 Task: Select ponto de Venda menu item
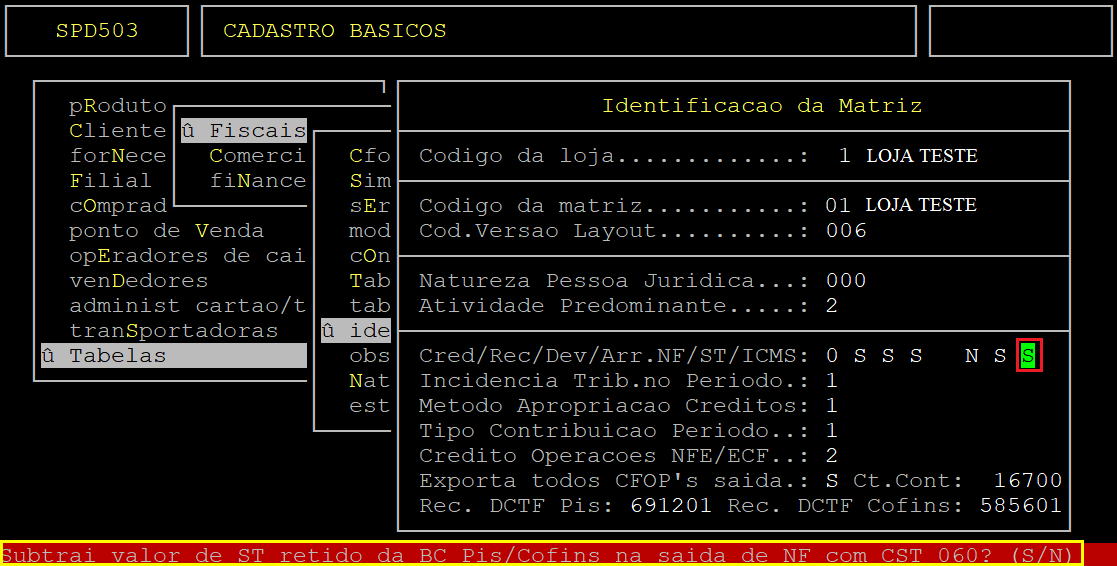coord(166,231)
